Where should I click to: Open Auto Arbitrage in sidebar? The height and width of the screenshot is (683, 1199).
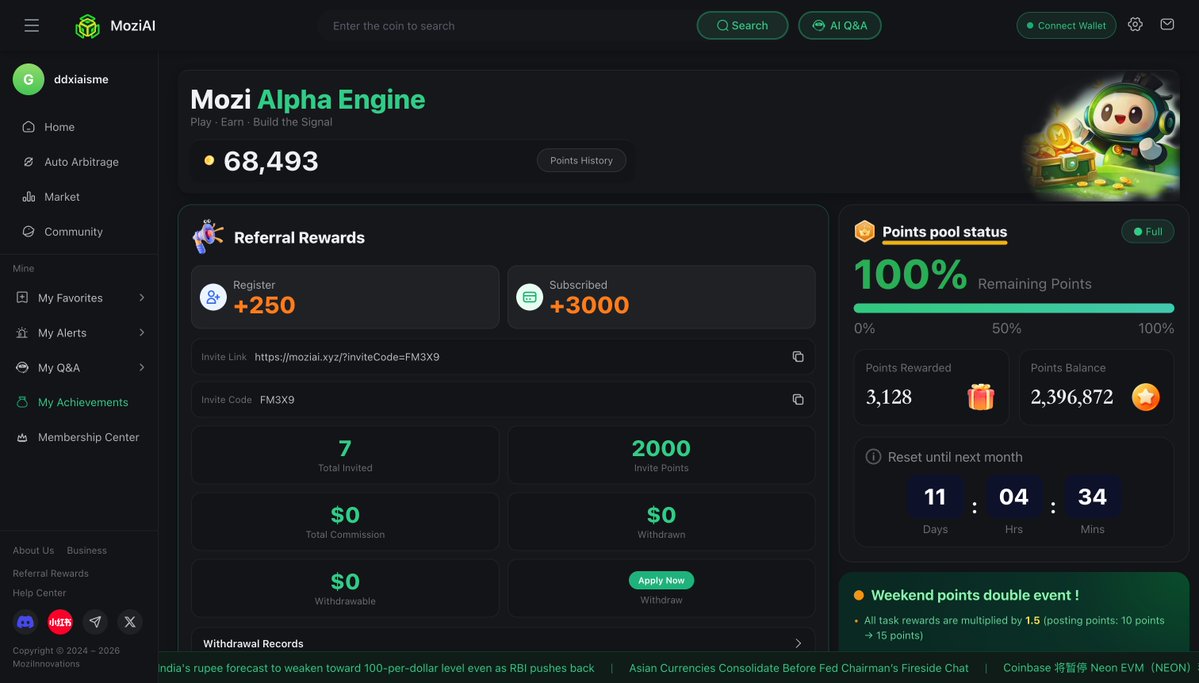79,162
